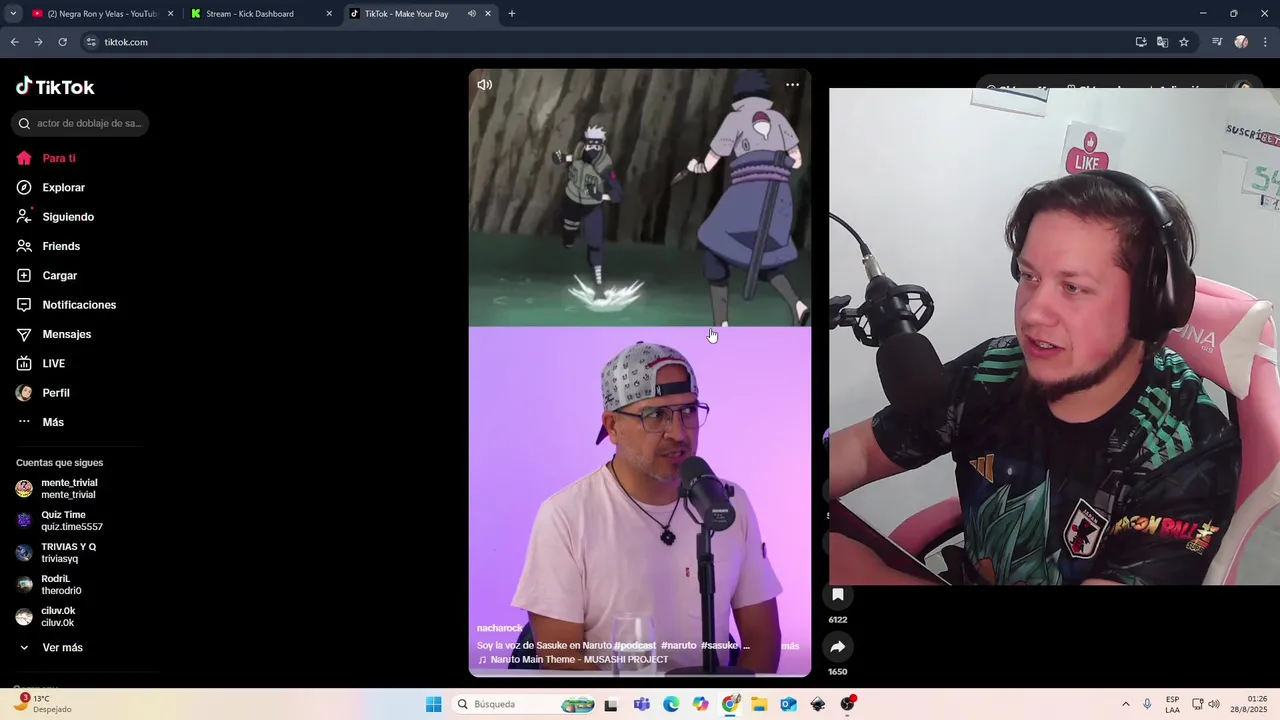Open nacharock creator profile link

[x=500, y=628]
